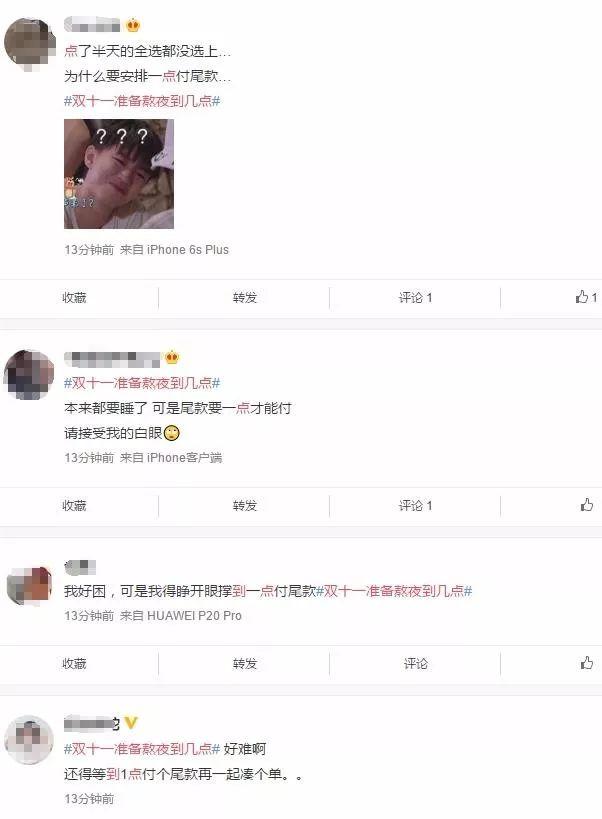Viewport: 602px width, 819px height.
Task: Click blurred username of third post
Action: pyautogui.click(x=80, y=567)
